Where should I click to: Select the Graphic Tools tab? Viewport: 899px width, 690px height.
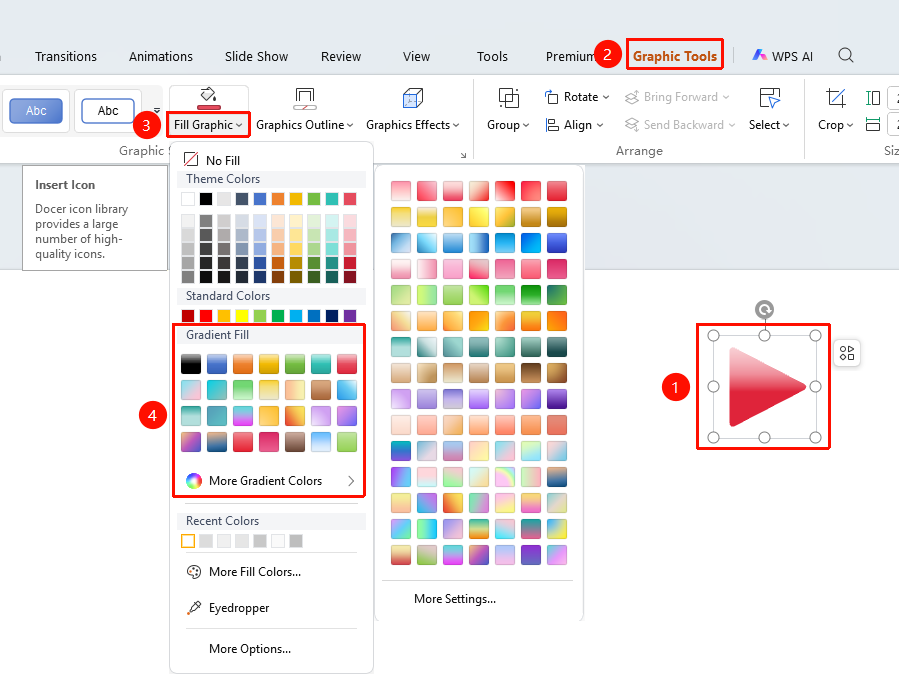coord(675,56)
